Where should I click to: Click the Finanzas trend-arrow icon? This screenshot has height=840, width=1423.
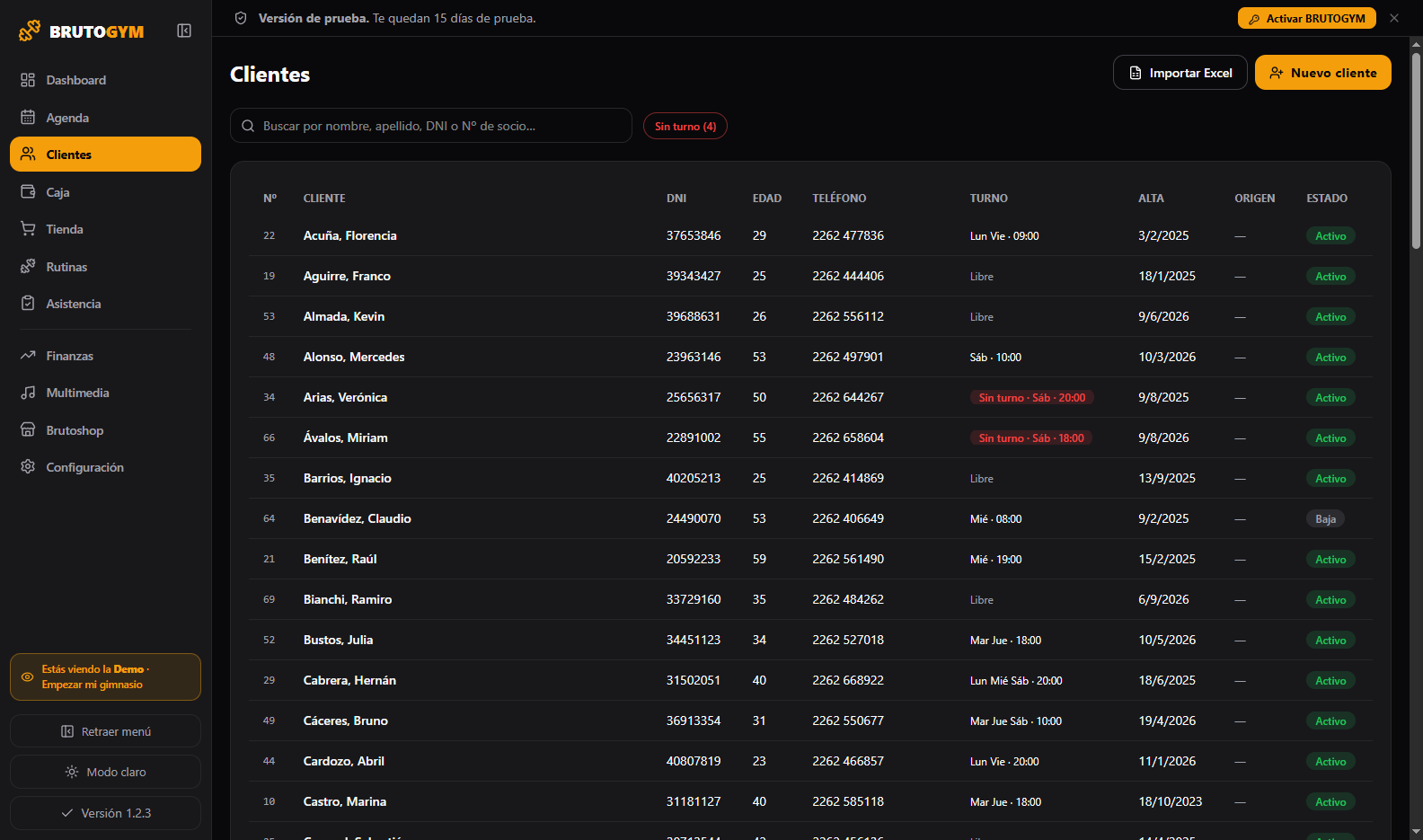(x=28, y=356)
